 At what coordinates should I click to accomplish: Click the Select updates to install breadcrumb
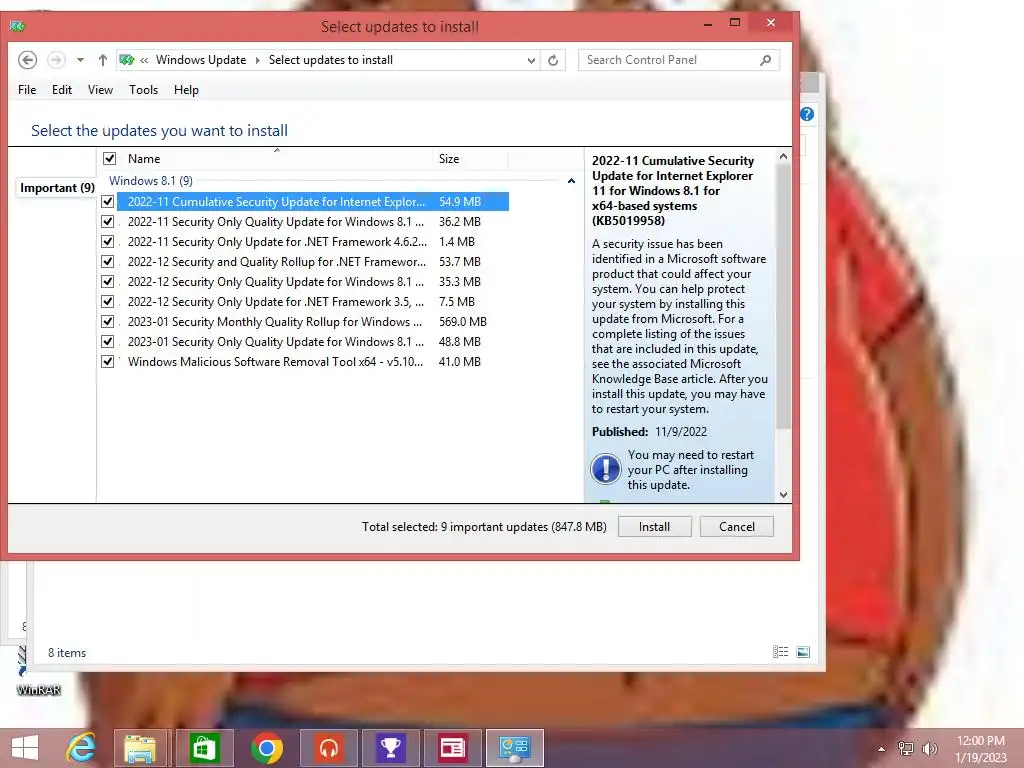pos(331,60)
